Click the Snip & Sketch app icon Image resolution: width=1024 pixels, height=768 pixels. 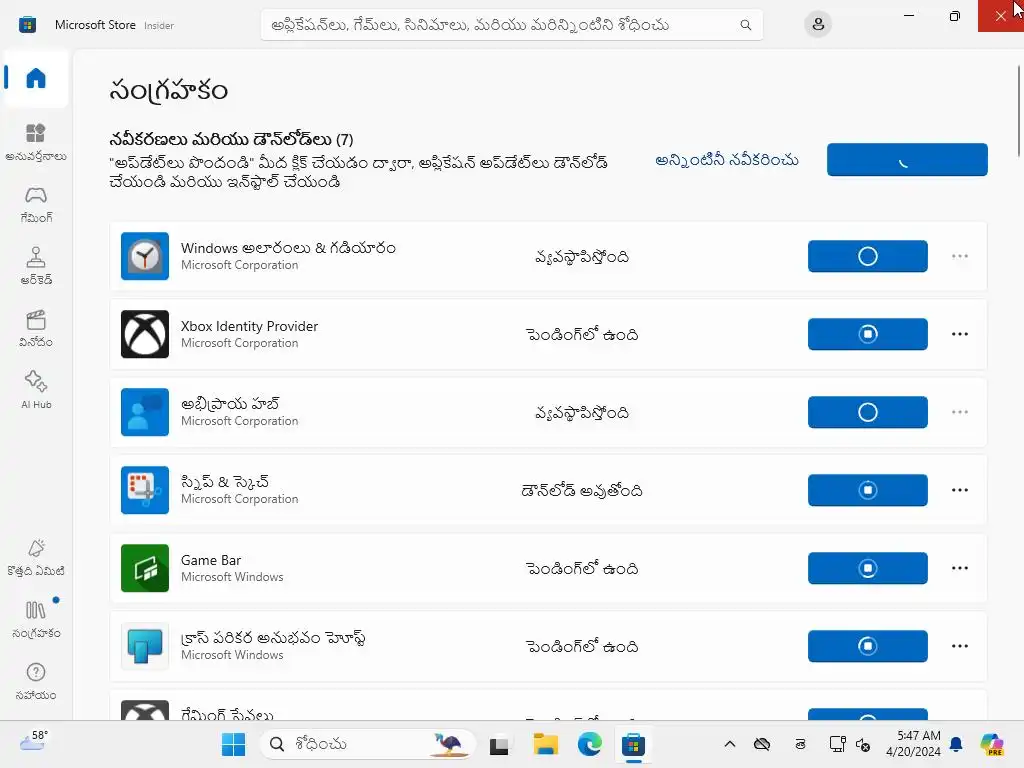point(145,490)
